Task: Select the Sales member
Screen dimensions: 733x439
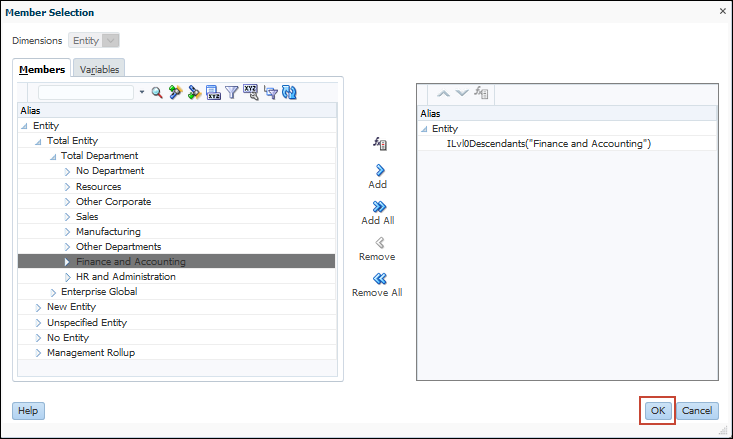Action: (87, 216)
